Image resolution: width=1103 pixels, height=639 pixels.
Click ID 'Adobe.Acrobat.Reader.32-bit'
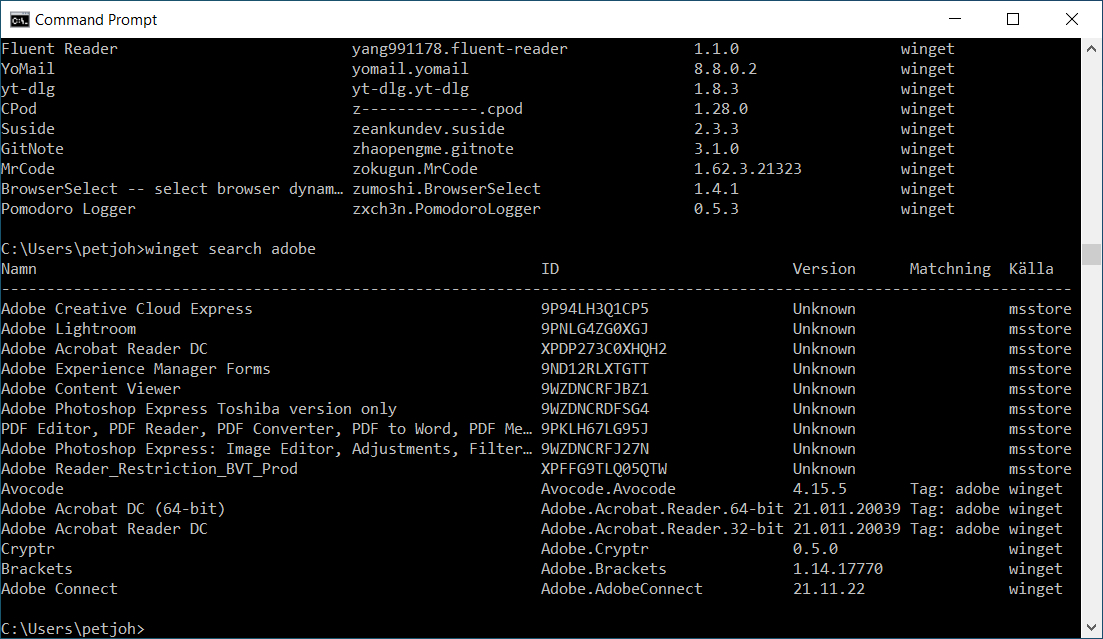point(662,529)
